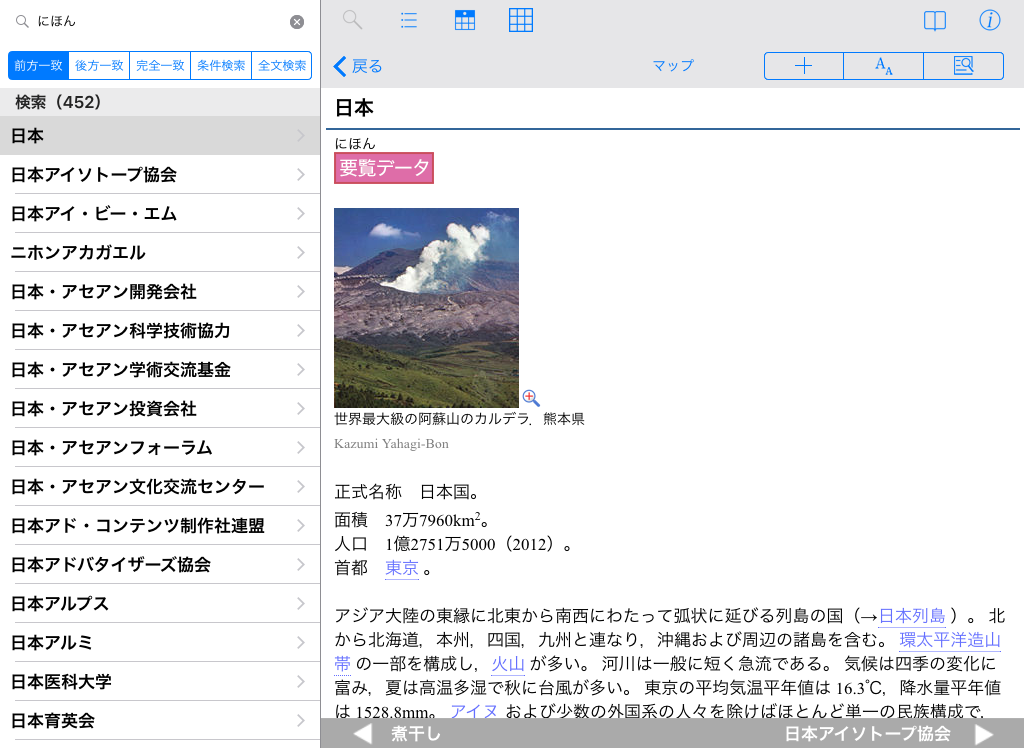1024x748 pixels.
Task: Select the small grid calendar icon
Action: coord(464,20)
